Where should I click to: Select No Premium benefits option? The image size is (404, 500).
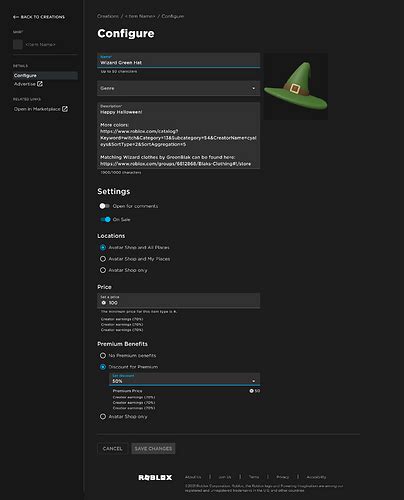tap(103, 355)
